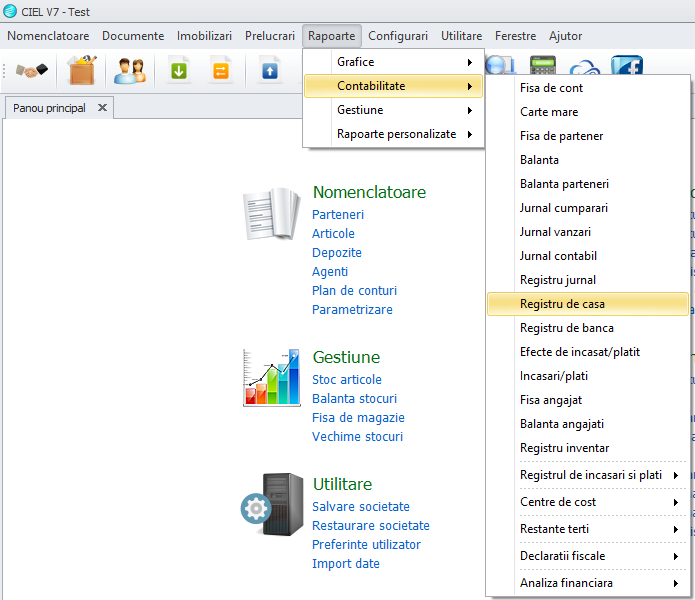Open the Documente menu
Viewport: 695px width, 600px height.
[x=133, y=36]
